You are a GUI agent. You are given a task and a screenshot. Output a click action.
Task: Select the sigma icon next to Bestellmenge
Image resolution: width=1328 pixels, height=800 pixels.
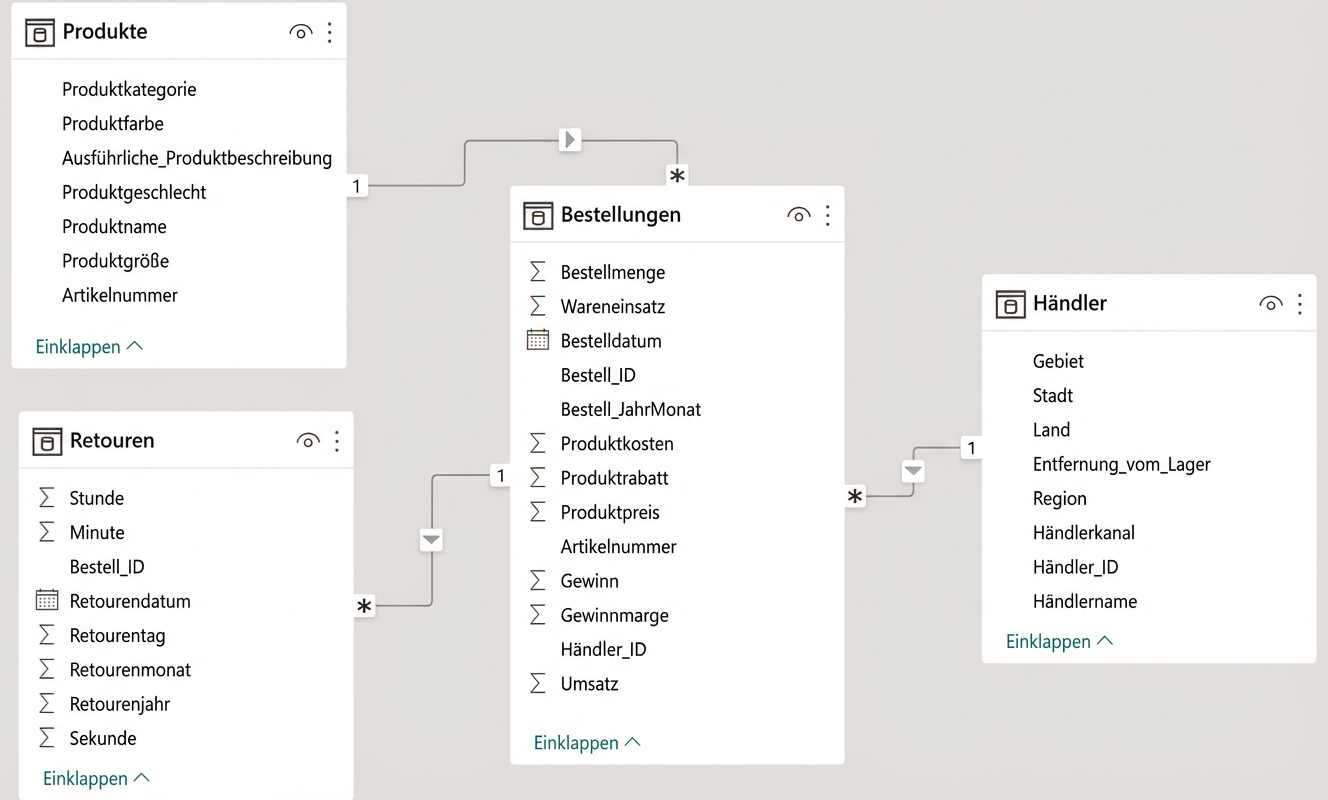click(x=538, y=271)
